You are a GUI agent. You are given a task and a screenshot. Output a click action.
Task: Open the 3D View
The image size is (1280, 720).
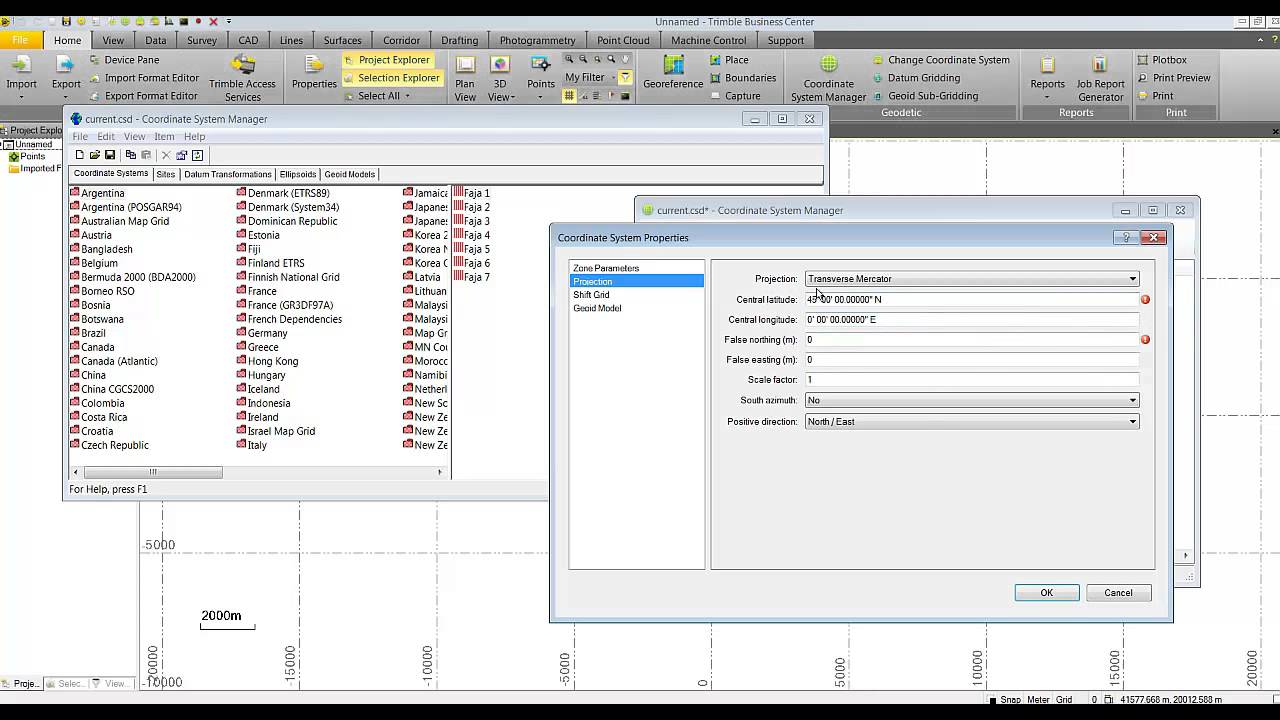[501, 78]
